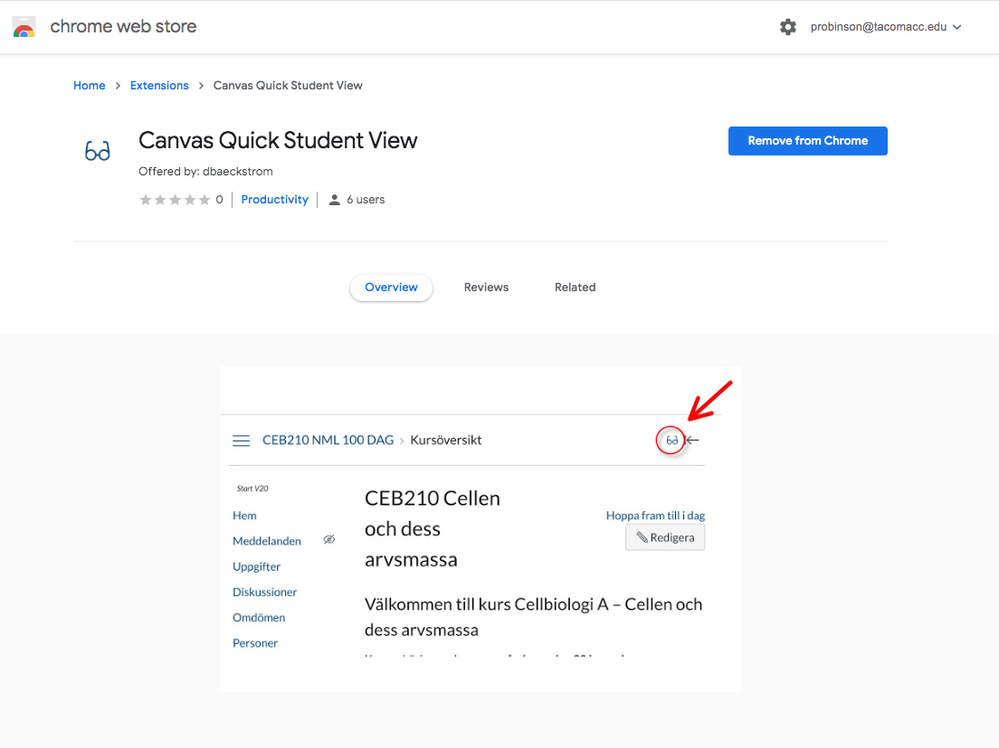
Task: Open the Extensions breadcrumb link
Action: [159, 86]
